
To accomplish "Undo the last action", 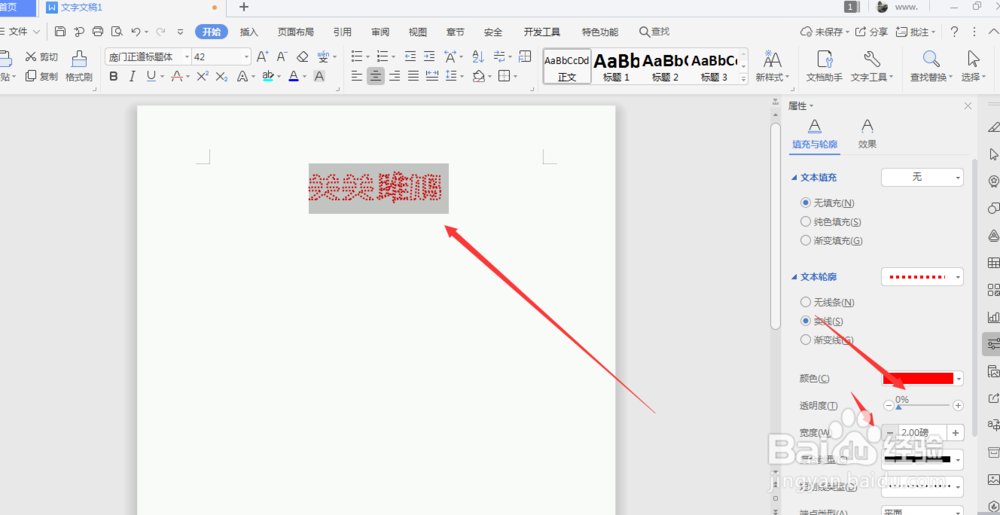I will [136, 31].
